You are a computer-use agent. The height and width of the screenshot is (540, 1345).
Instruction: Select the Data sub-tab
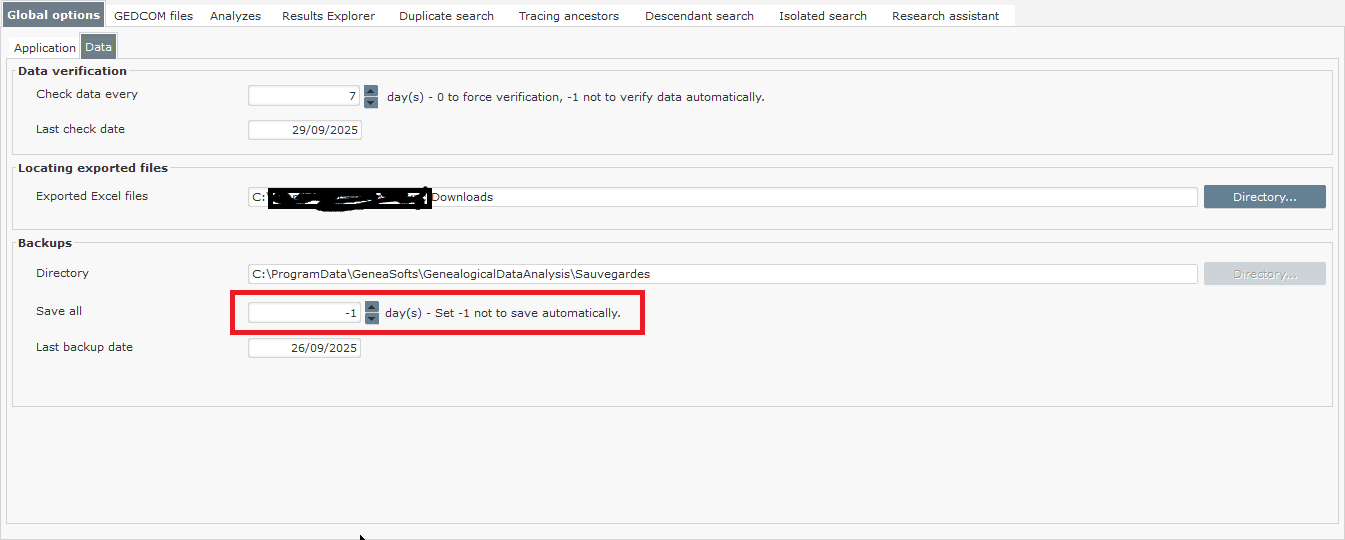[x=98, y=47]
